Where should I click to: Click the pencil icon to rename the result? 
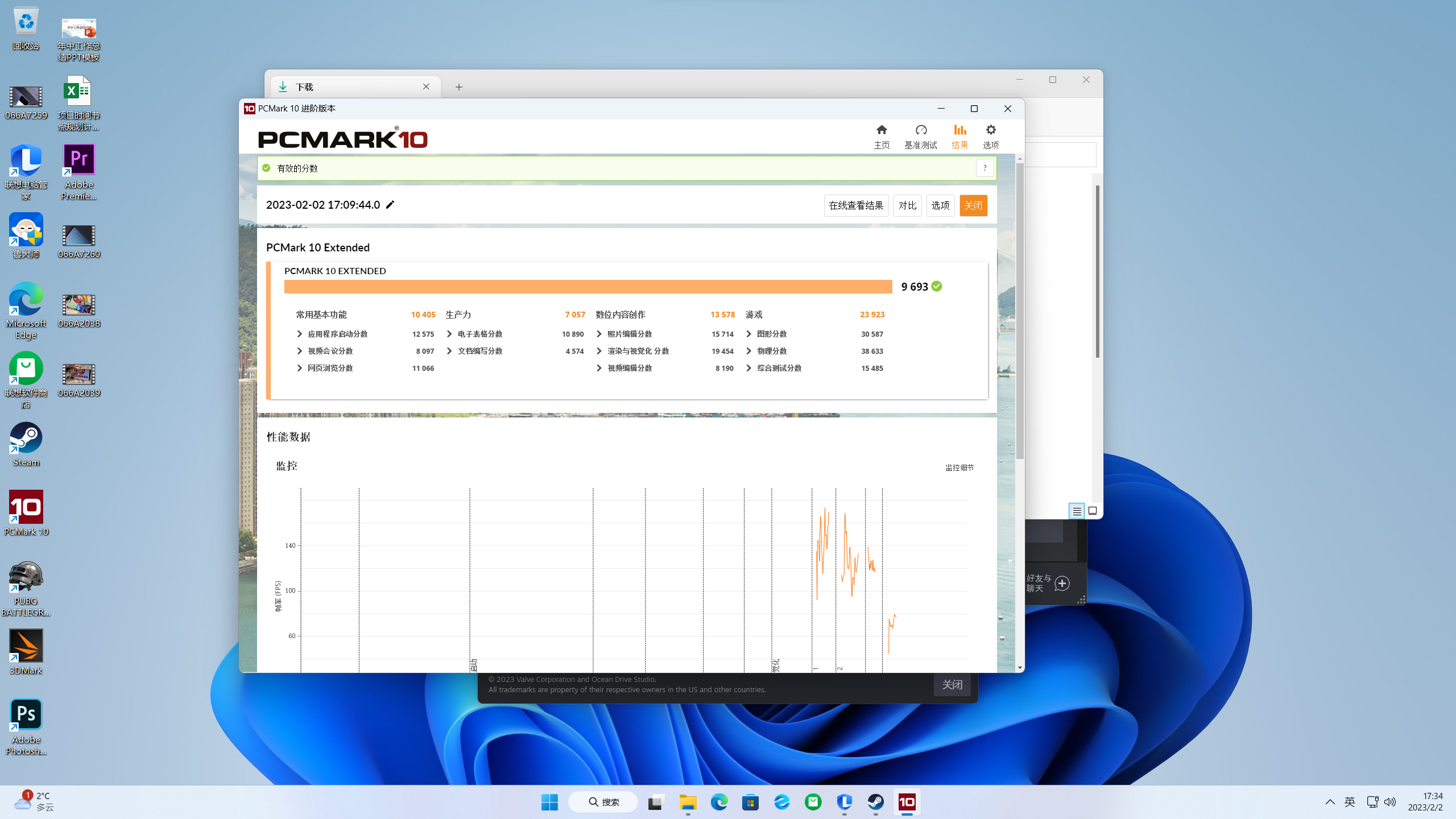(x=390, y=205)
